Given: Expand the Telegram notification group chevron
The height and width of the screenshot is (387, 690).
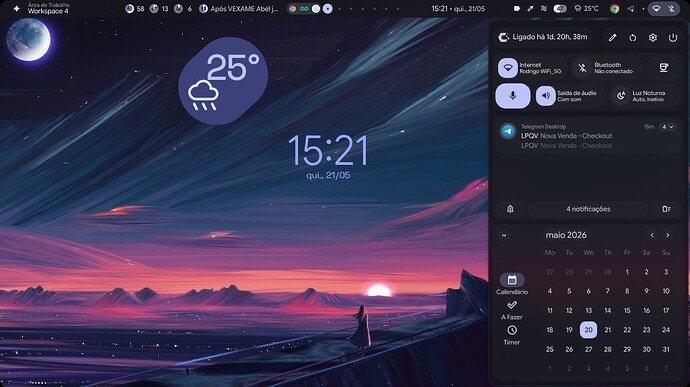Looking at the screenshot, I should [668, 127].
